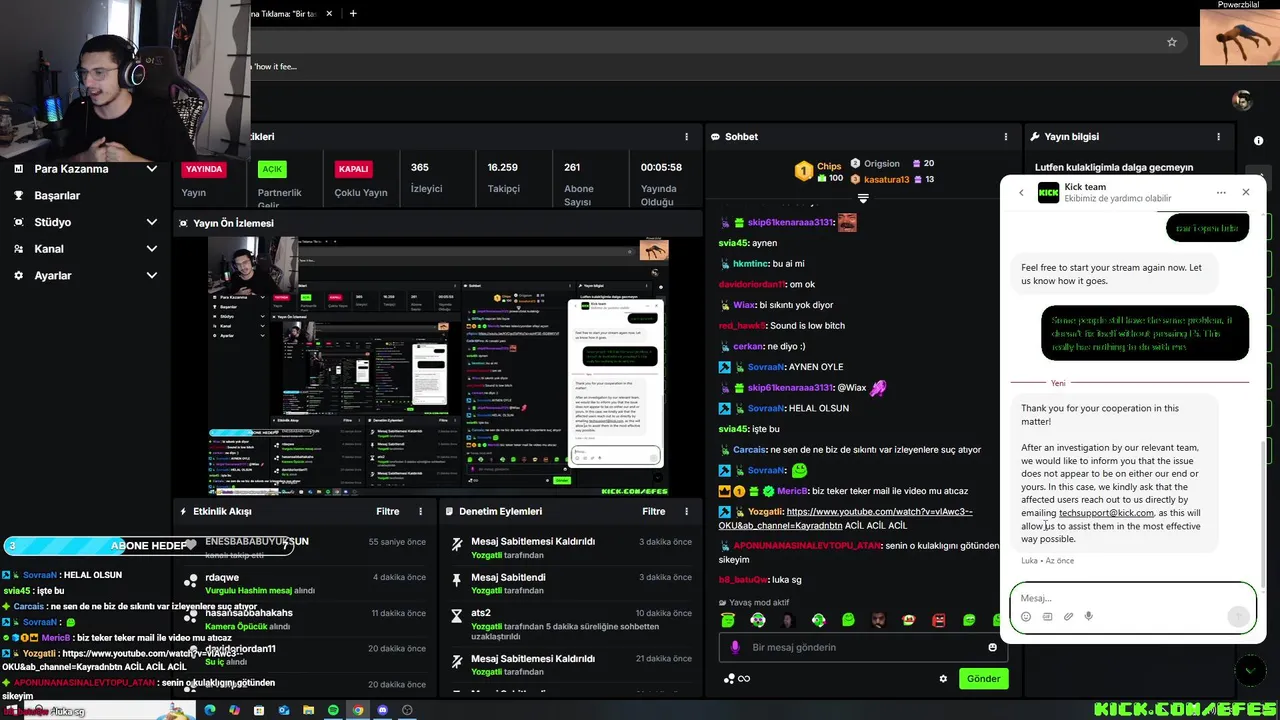Image resolution: width=1280 pixels, height=720 pixels.
Task: Click the YAYINDA status badge
Action: point(203,169)
